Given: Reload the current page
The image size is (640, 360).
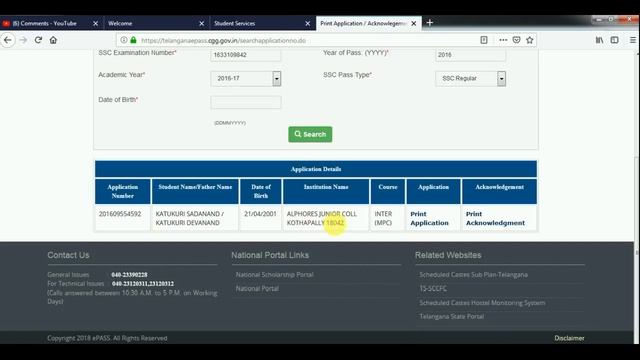Looking at the screenshot, I should [x=38, y=40].
